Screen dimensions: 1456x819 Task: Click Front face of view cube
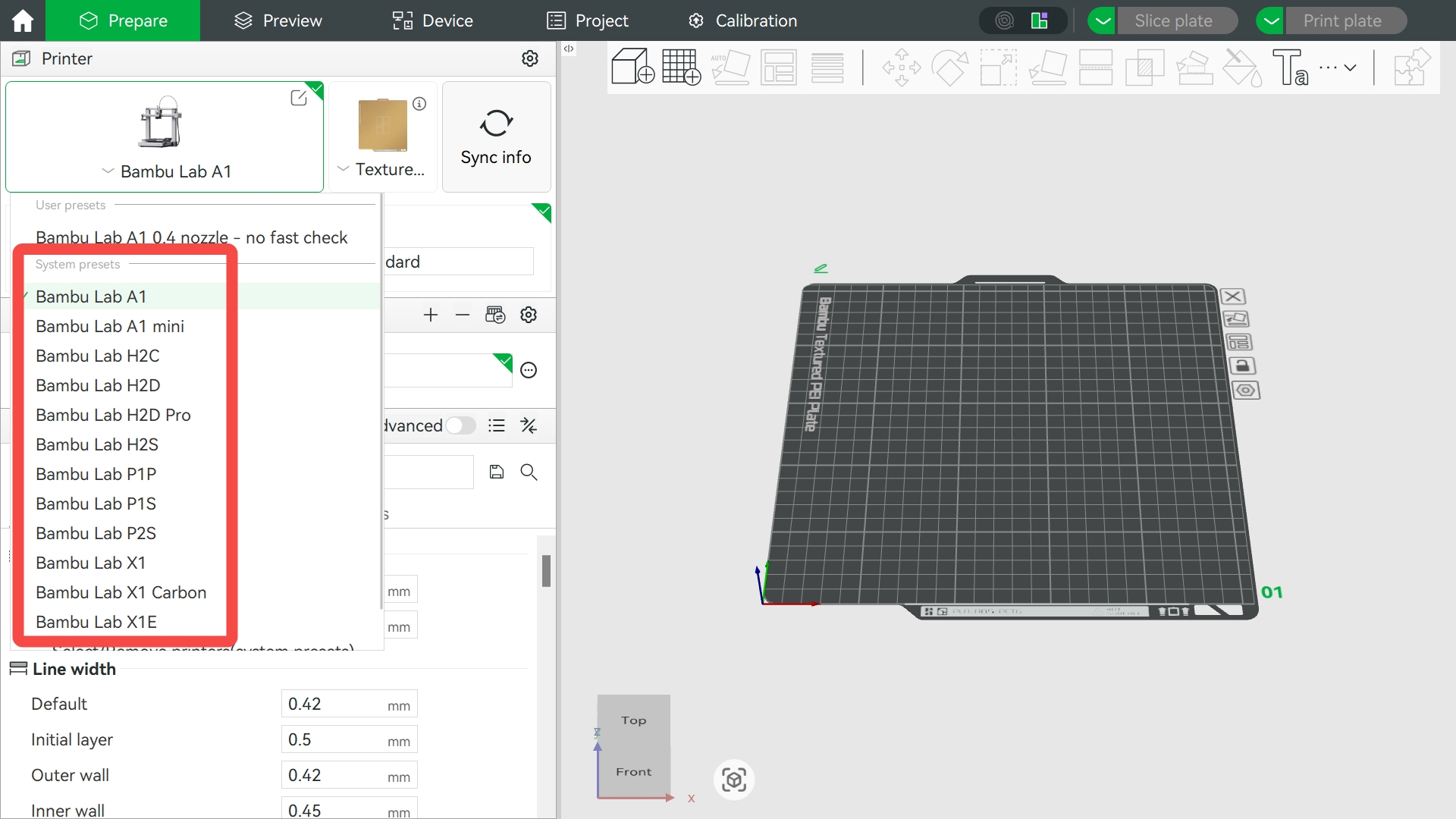click(634, 772)
